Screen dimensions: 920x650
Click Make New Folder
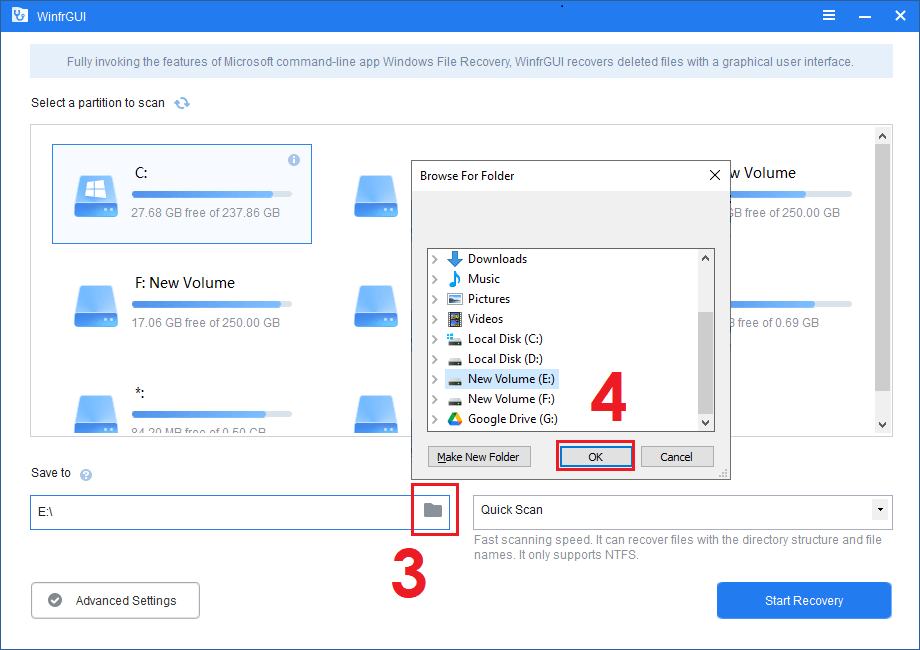pos(479,457)
